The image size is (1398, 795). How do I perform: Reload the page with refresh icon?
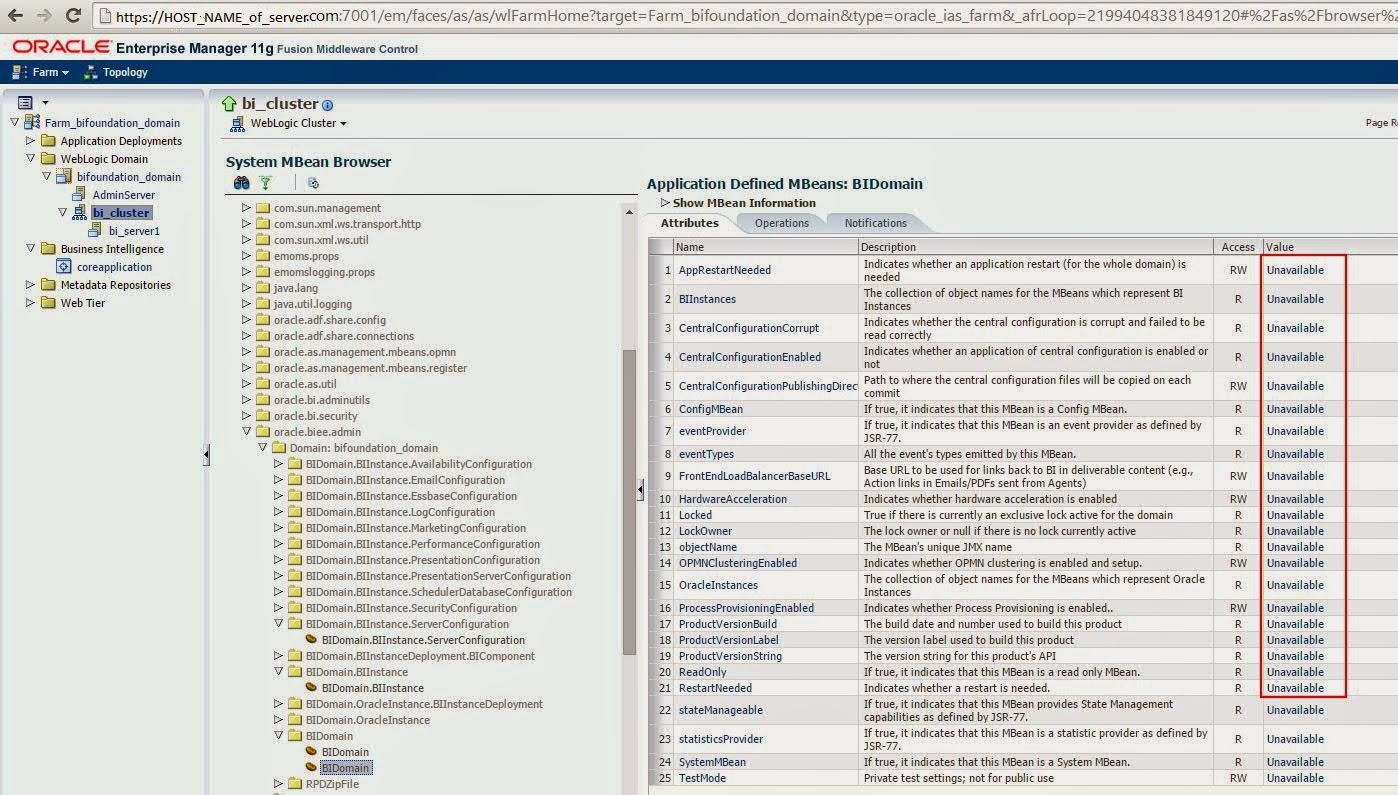(73, 15)
